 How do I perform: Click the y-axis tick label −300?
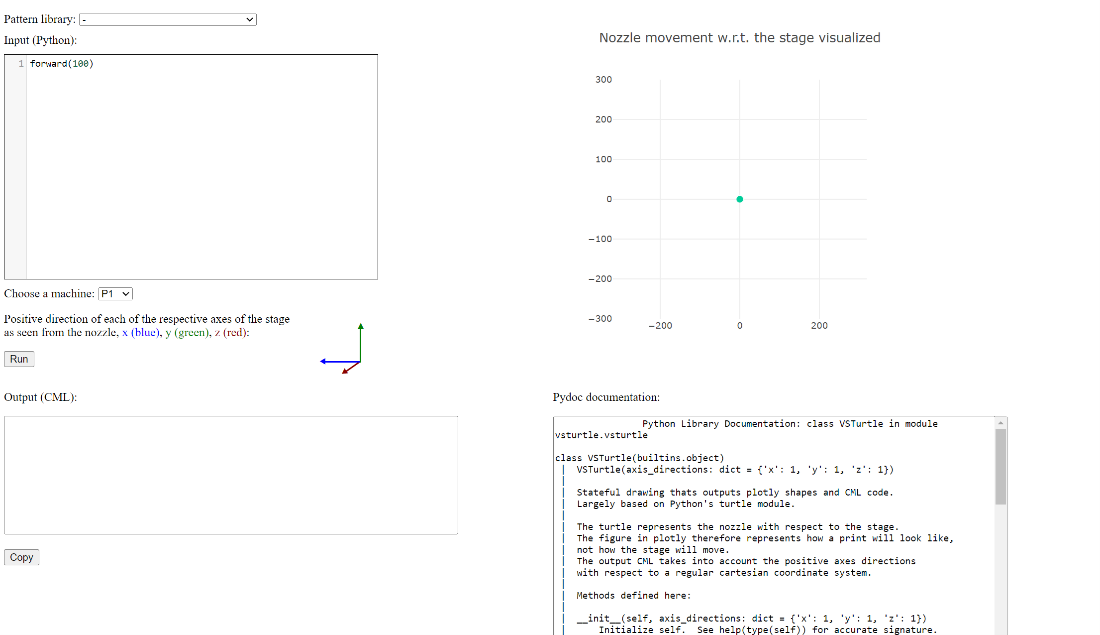(x=601, y=319)
